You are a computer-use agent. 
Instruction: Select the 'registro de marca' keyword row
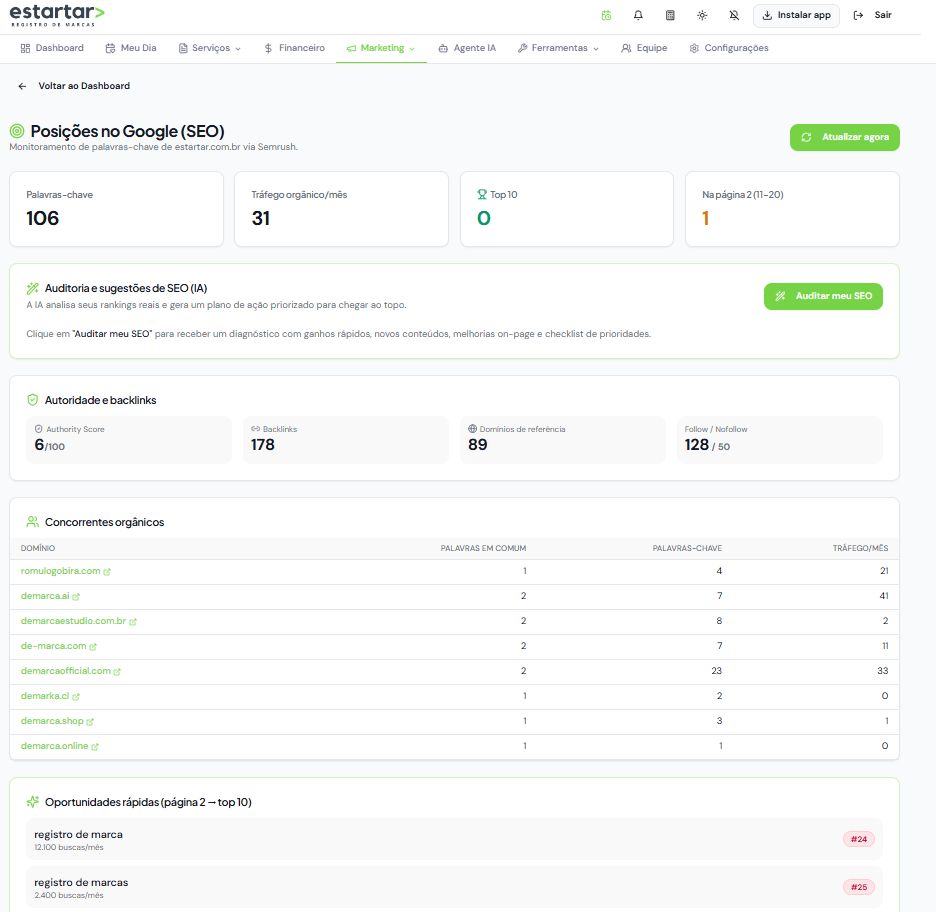[x=454, y=840]
